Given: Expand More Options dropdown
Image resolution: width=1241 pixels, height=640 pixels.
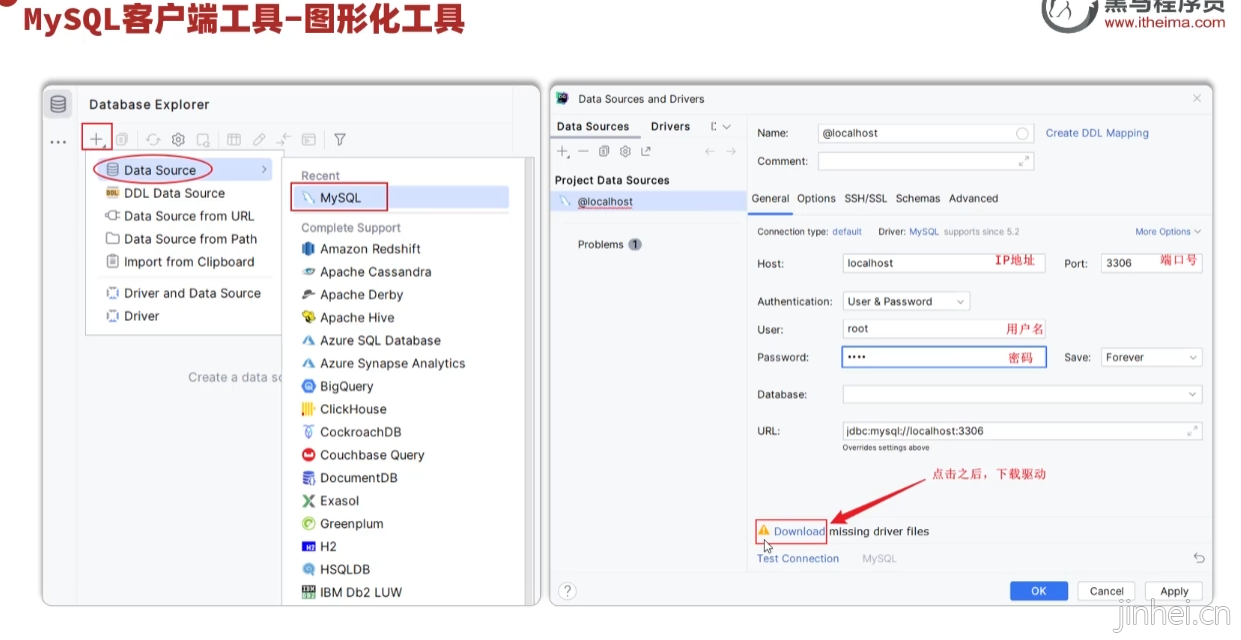Looking at the screenshot, I should coord(1168,231).
